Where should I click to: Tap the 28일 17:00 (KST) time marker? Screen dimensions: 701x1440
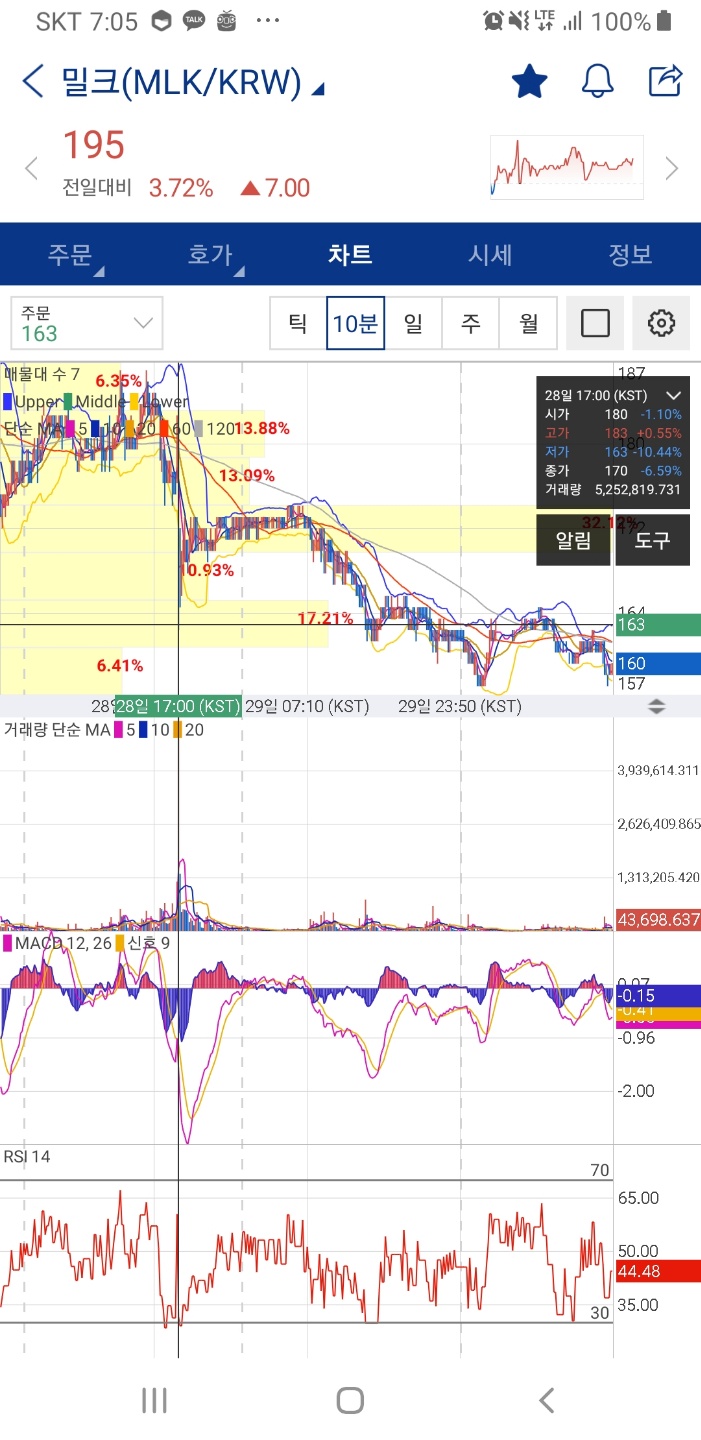tap(177, 706)
